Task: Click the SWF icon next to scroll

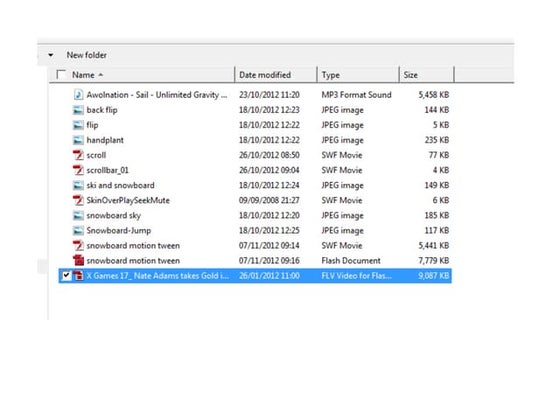Action: pos(78,155)
